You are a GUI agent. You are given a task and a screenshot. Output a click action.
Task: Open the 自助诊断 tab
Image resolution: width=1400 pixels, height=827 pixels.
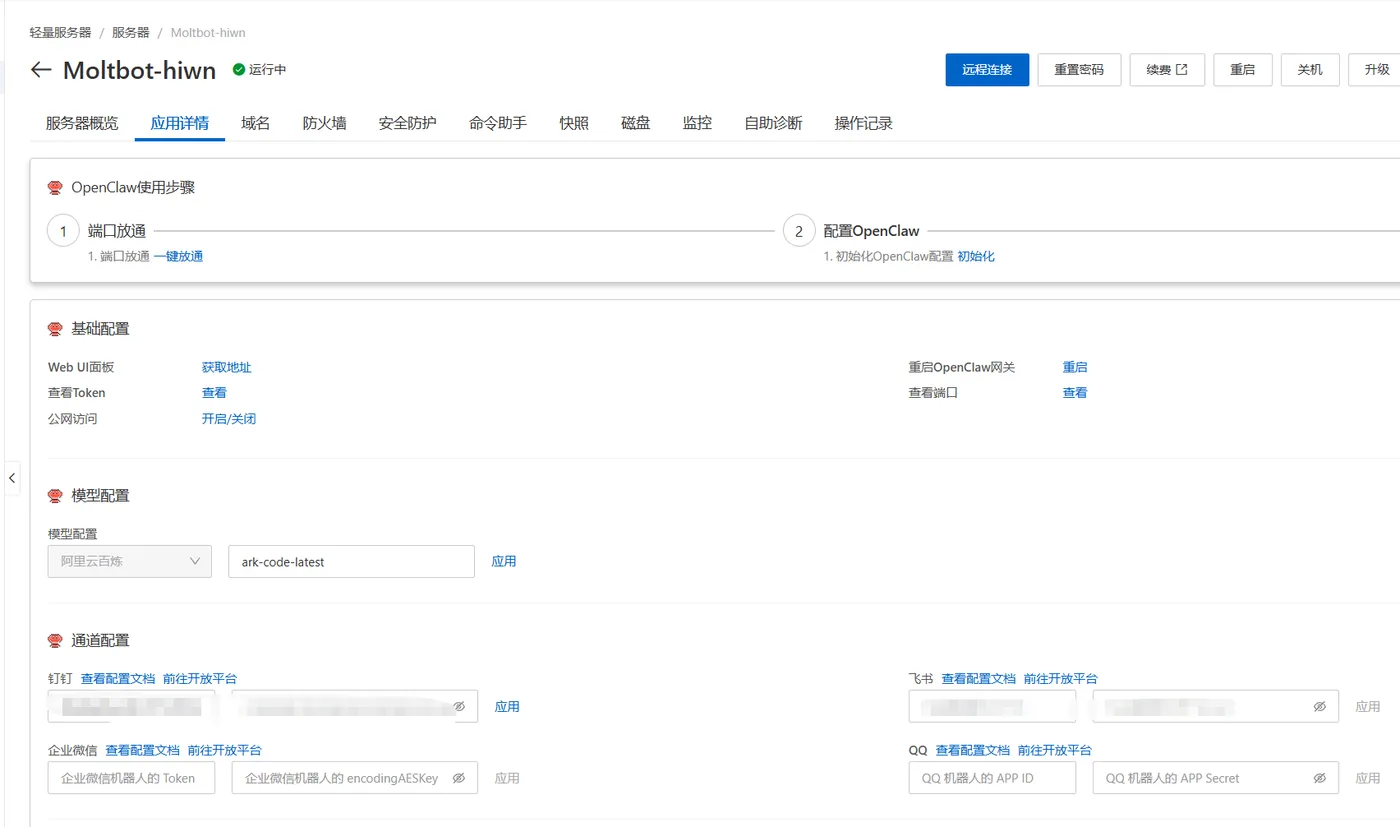pyautogui.click(x=774, y=123)
